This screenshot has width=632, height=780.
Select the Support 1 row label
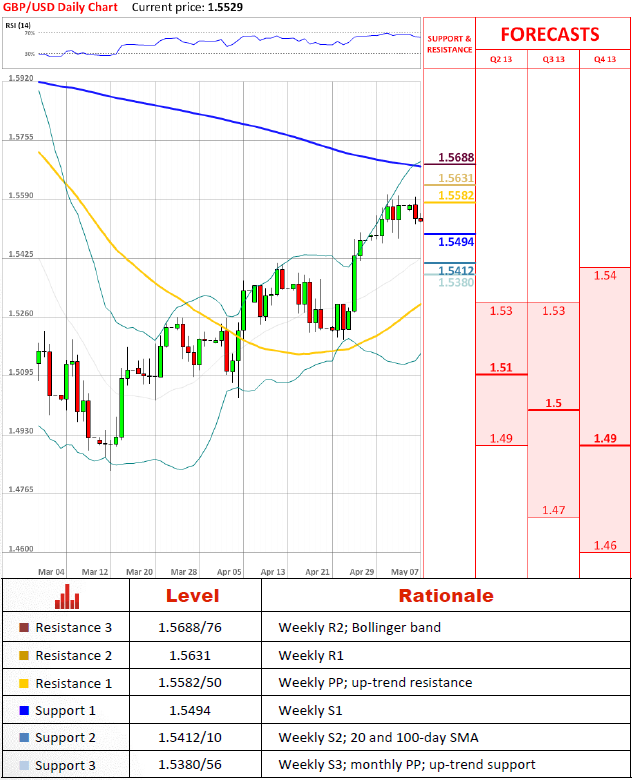pos(65,711)
